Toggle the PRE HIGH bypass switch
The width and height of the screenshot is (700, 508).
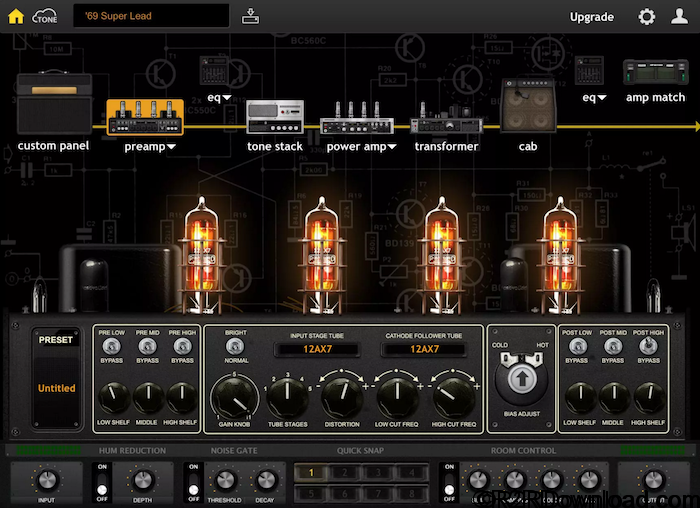(x=182, y=346)
